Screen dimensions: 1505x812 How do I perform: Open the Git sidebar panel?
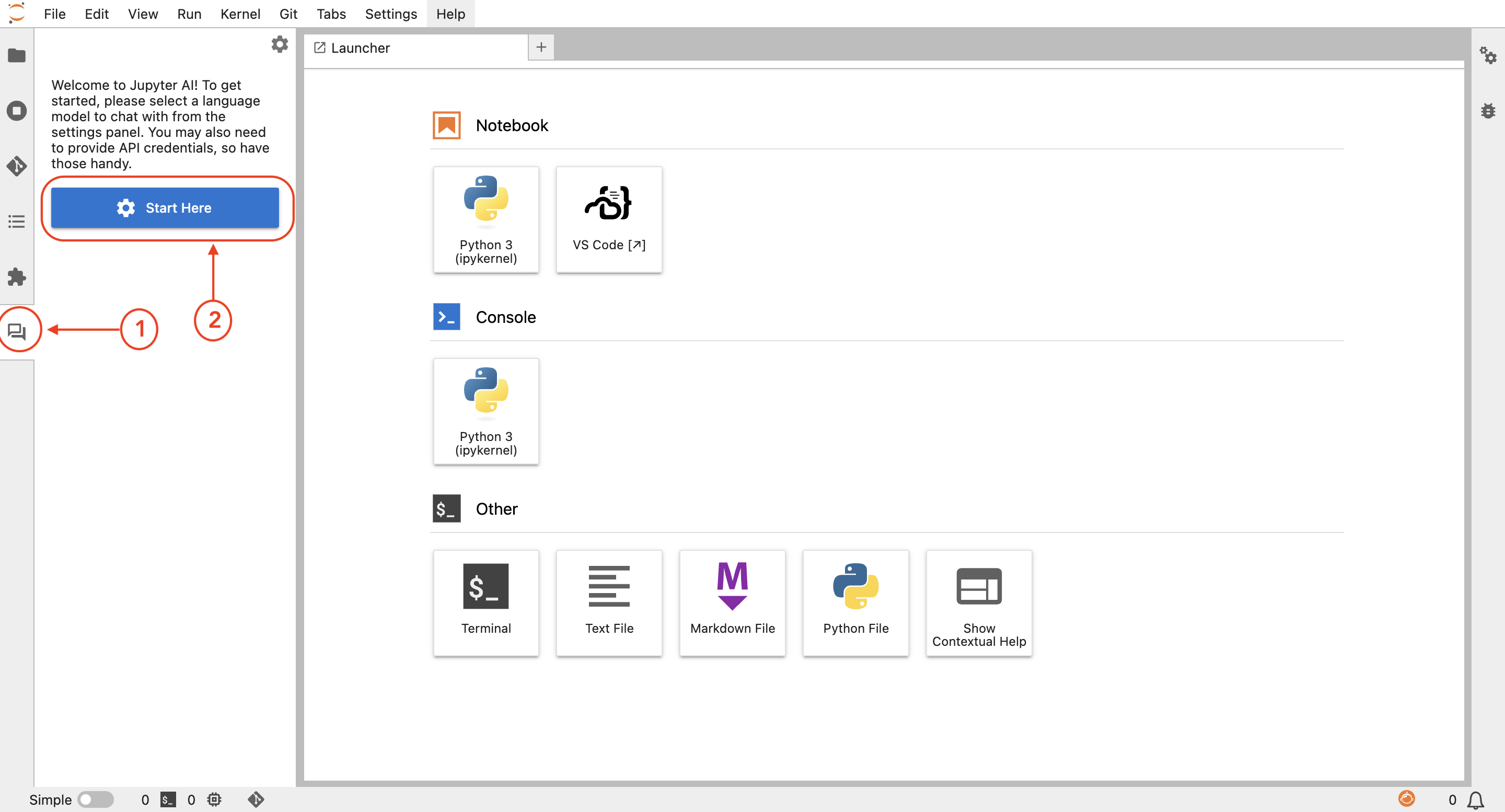tap(16, 167)
